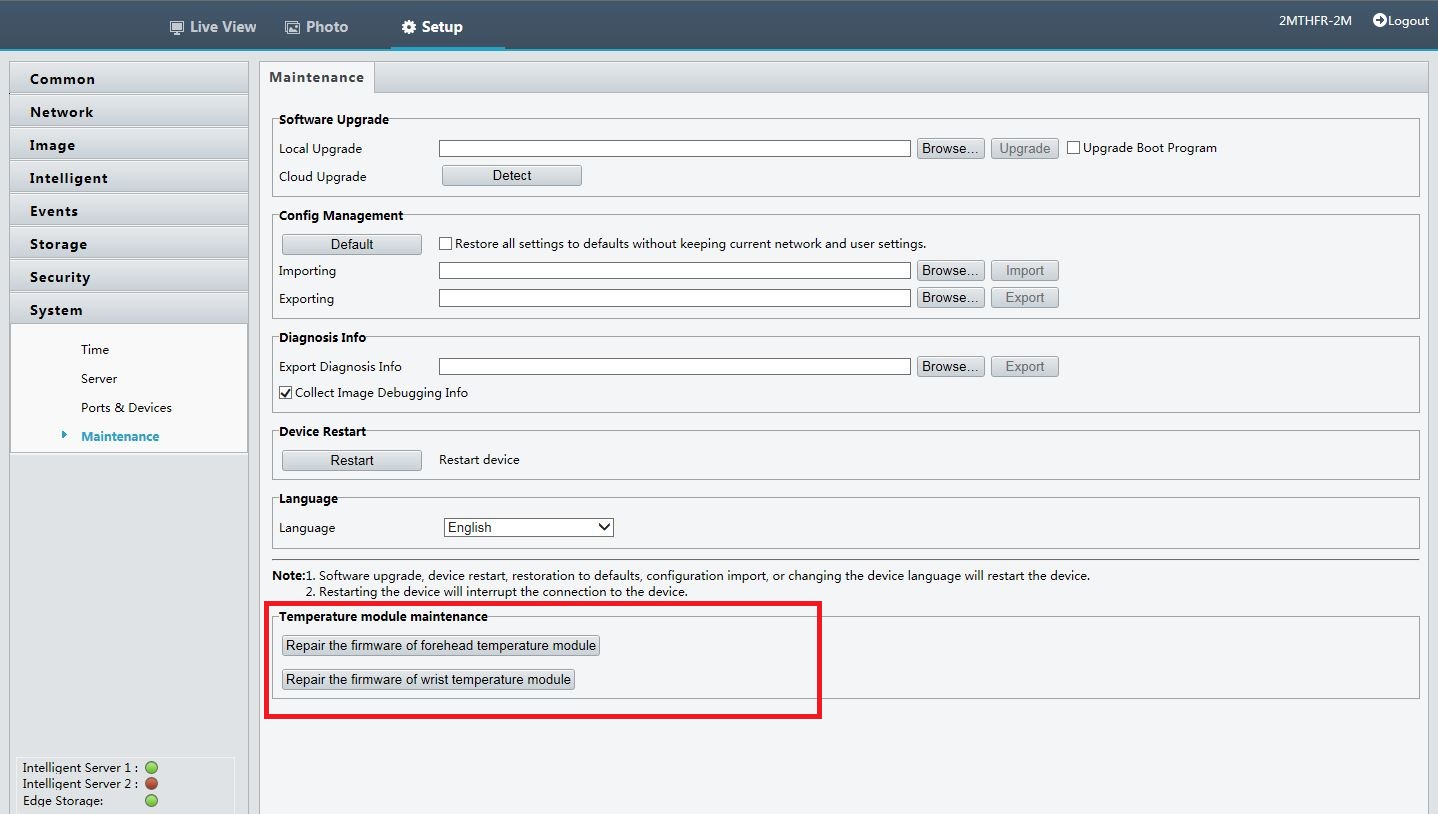
Task: Click the Local Upgrade file path field
Action: 675,148
